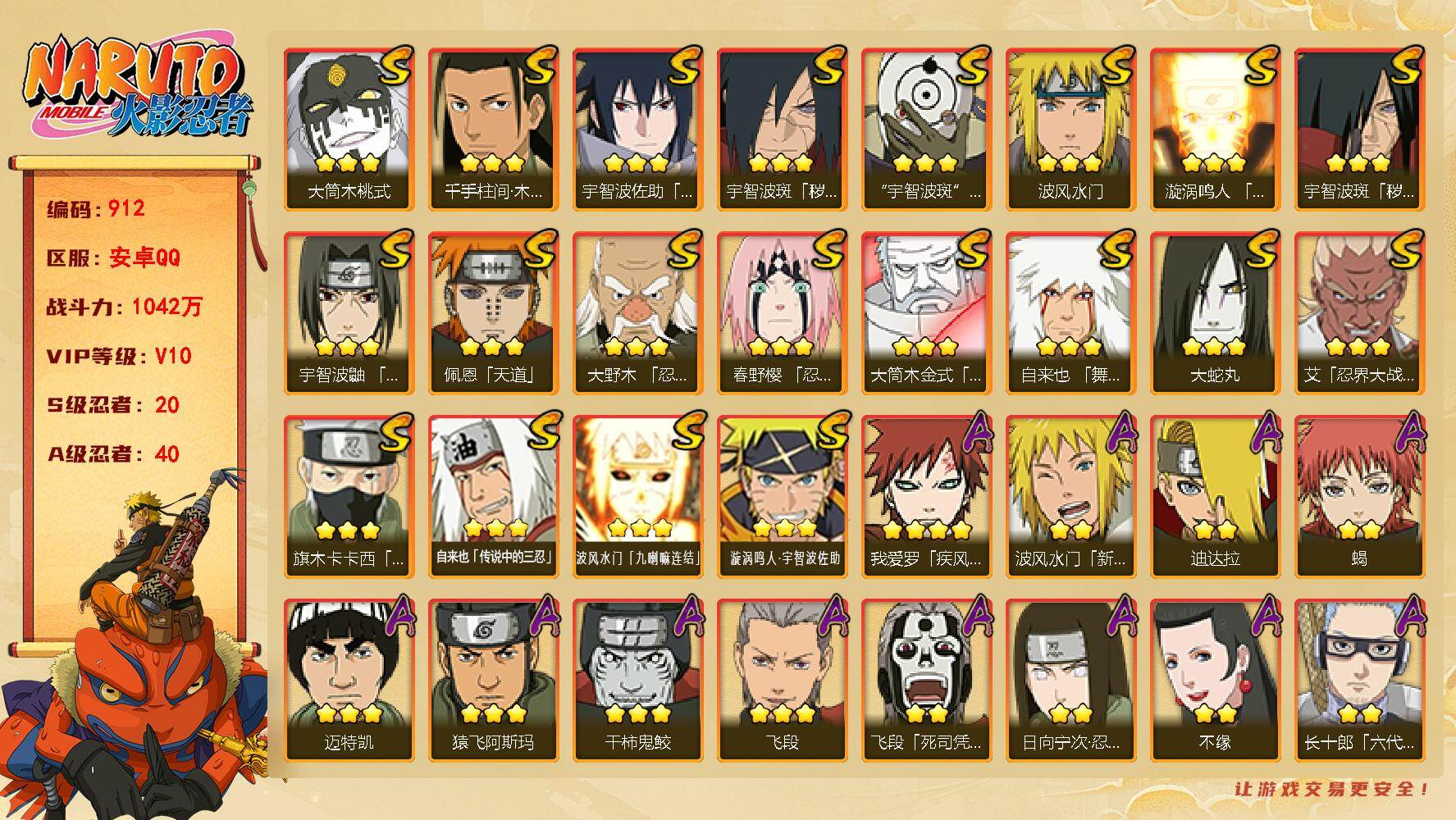The image size is (1456, 820).
Task: Select the 大筒木桃式 ninja card
Action: tap(349, 129)
